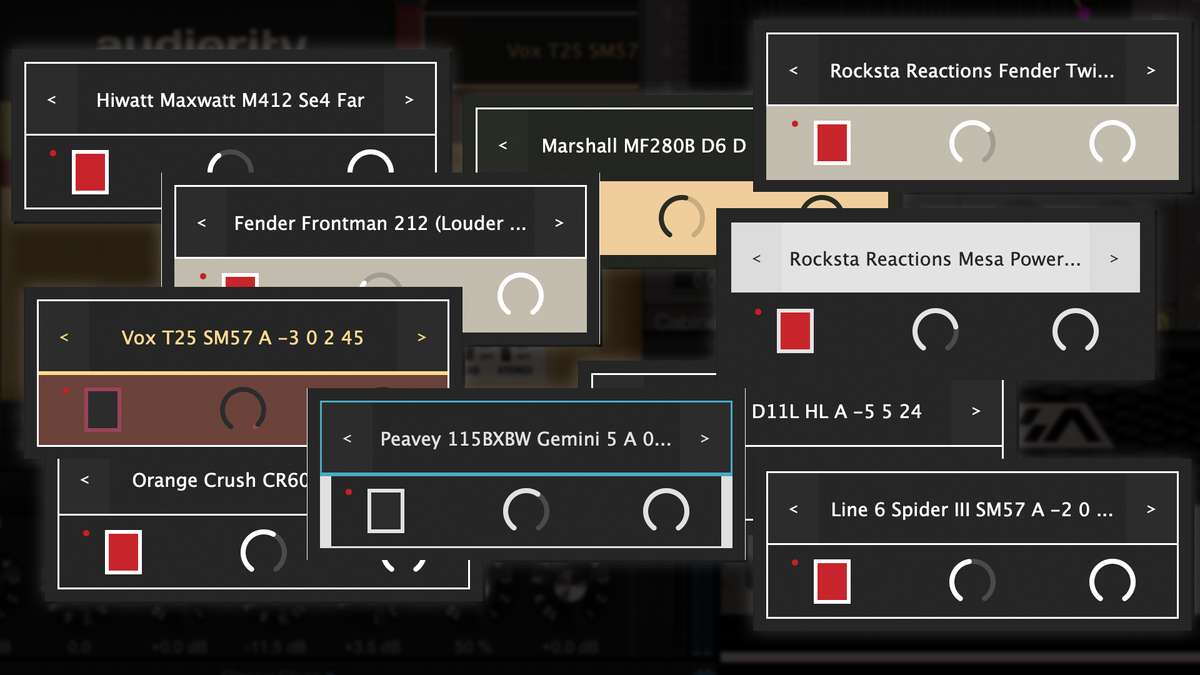The height and width of the screenshot is (675, 1200).
Task: Toggle the red power square on Hiwatt Maxwatt panel
Action: click(89, 171)
